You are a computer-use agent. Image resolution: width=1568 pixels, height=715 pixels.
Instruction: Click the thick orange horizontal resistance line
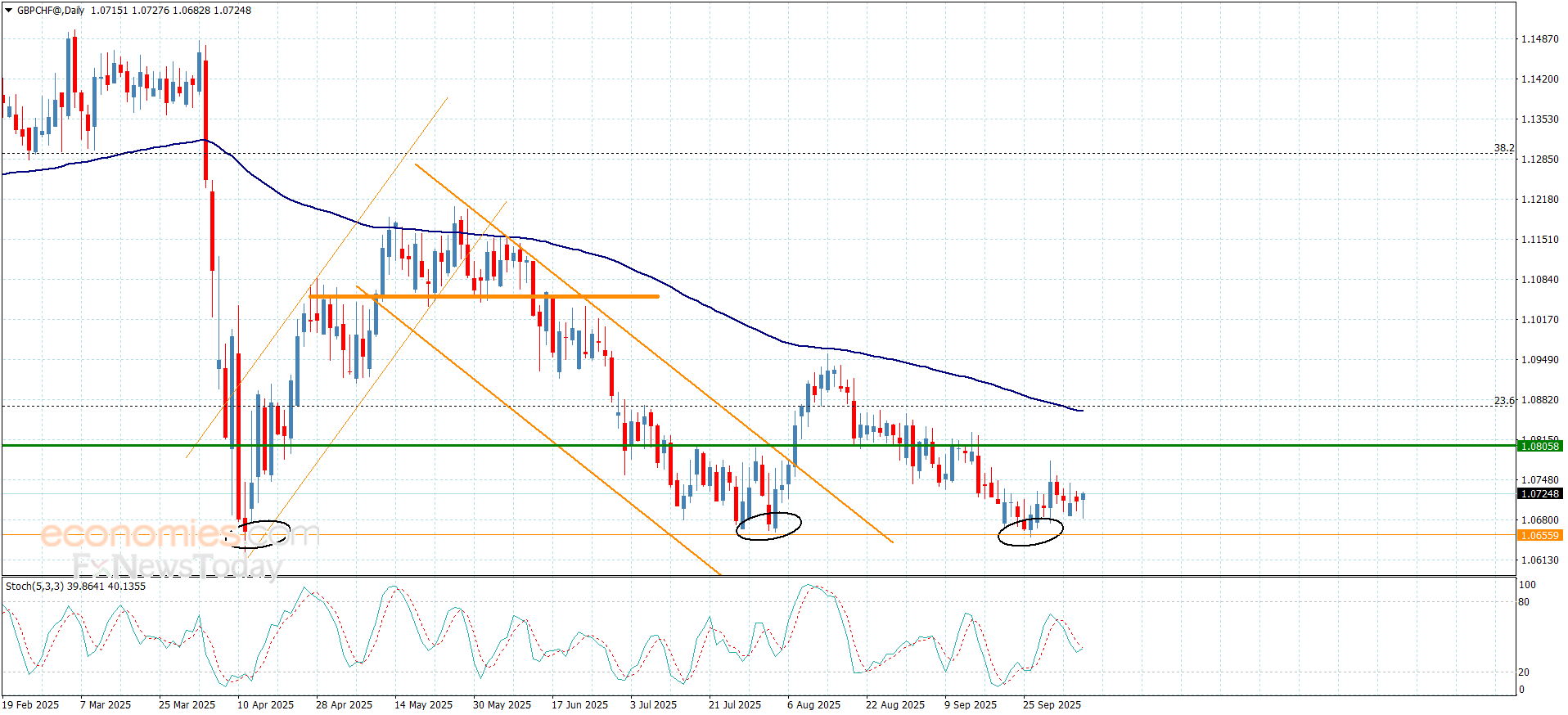click(x=483, y=296)
